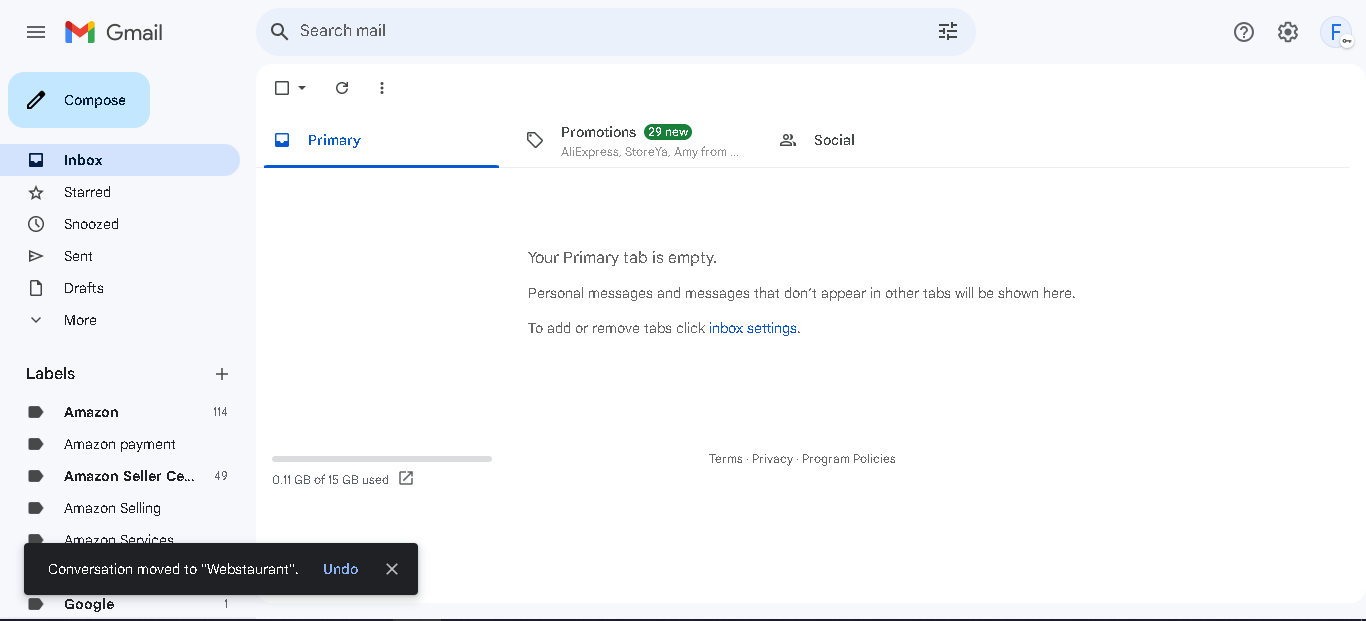Screen dimensions: 1366x621
Task: Click the 0.11 GB of 15 GB used text
Action: tap(330, 480)
